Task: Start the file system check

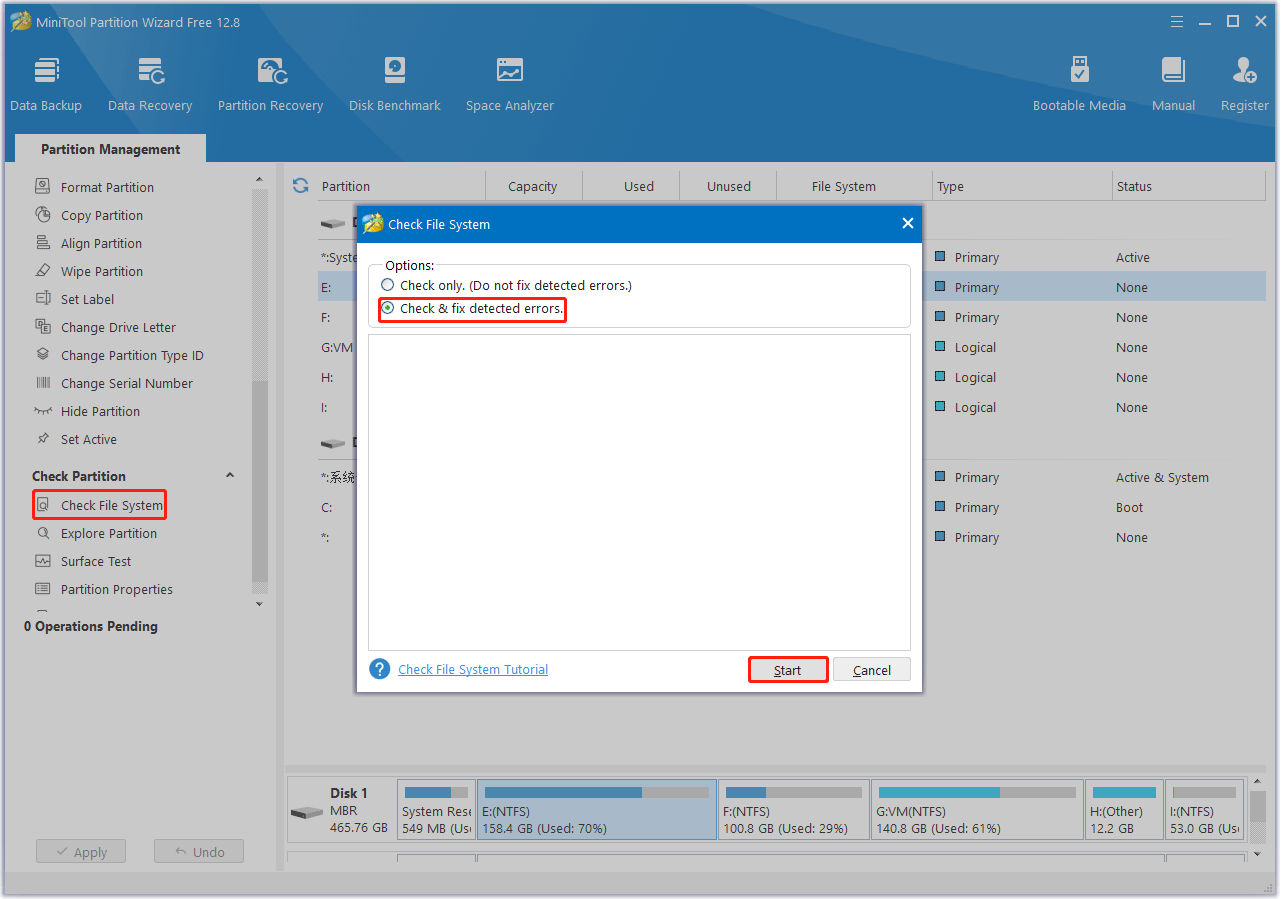Action: [788, 670]
